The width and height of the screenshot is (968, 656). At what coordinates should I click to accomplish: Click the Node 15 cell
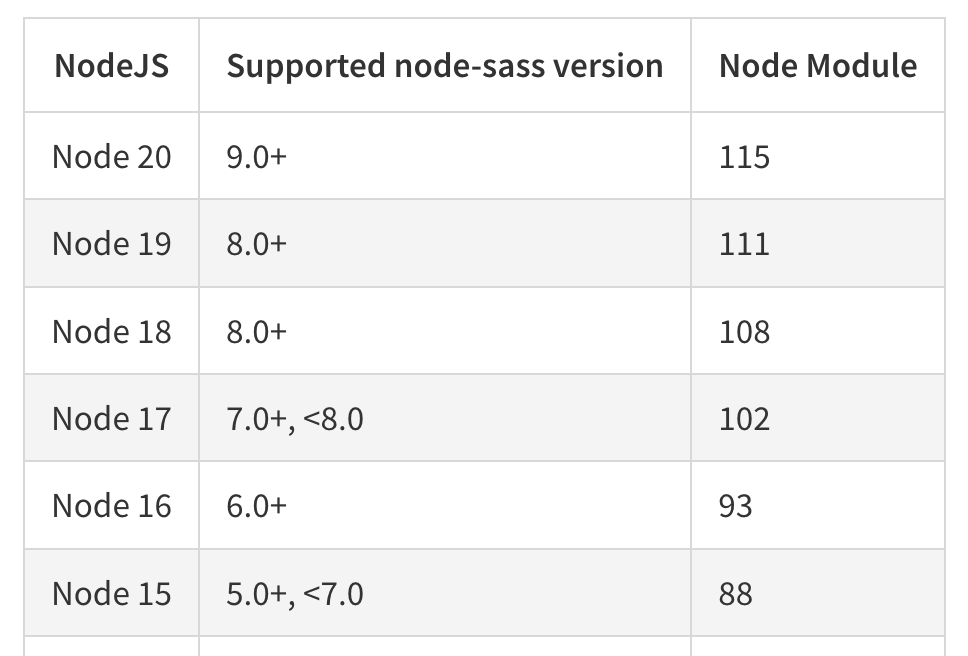[x=112, y=593]
